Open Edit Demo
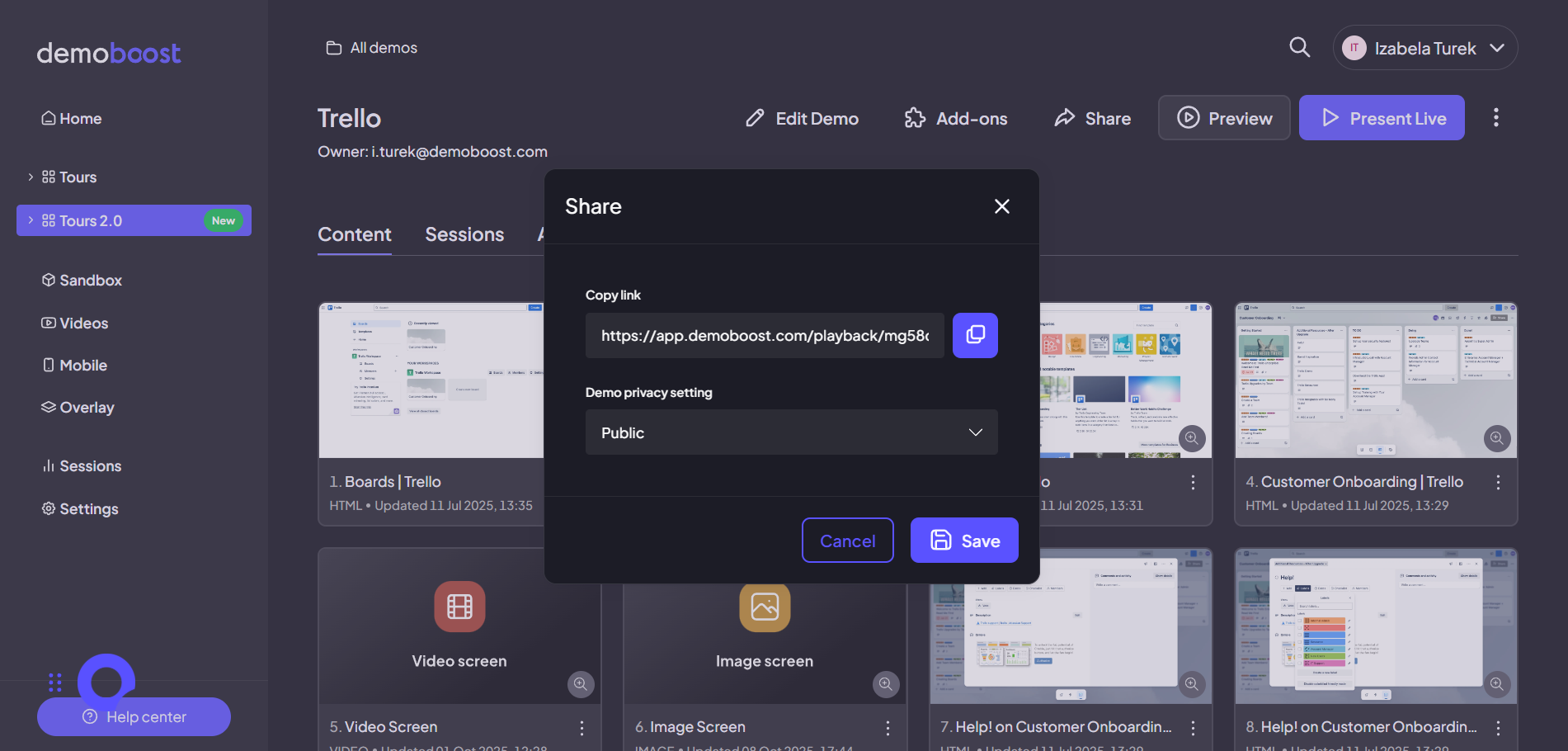Screen dimensions: 1568x751 (802, 118)
